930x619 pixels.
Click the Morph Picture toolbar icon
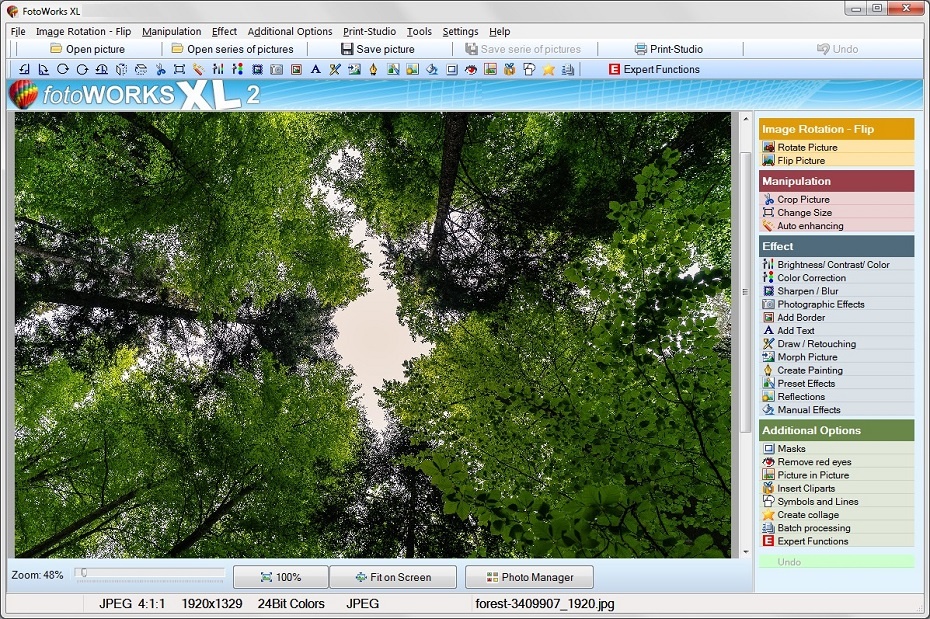354,69
